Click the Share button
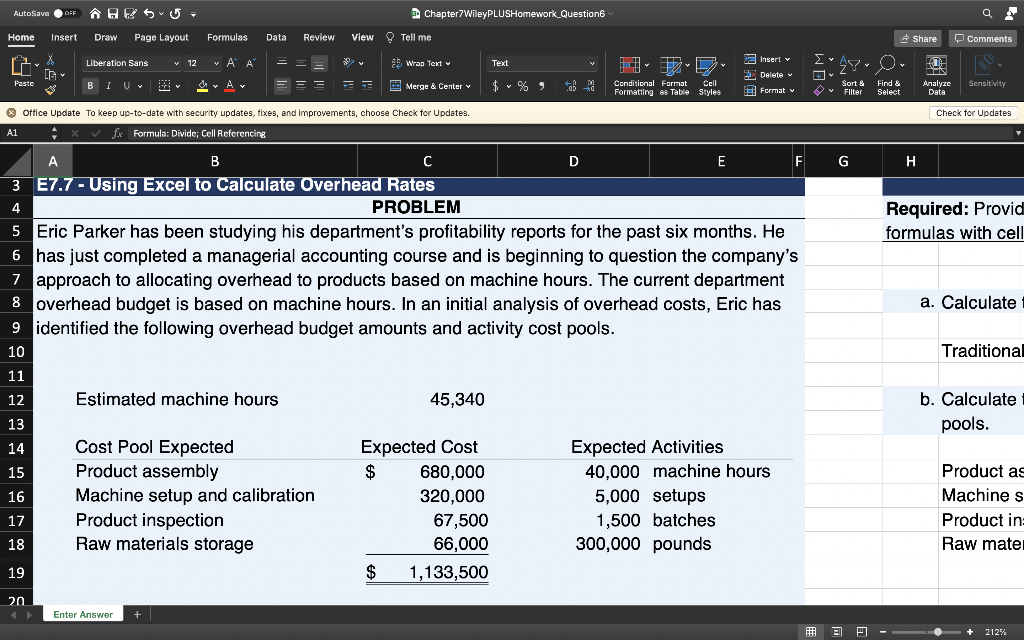Screen dimensions: 1024x640 [918, 36]
